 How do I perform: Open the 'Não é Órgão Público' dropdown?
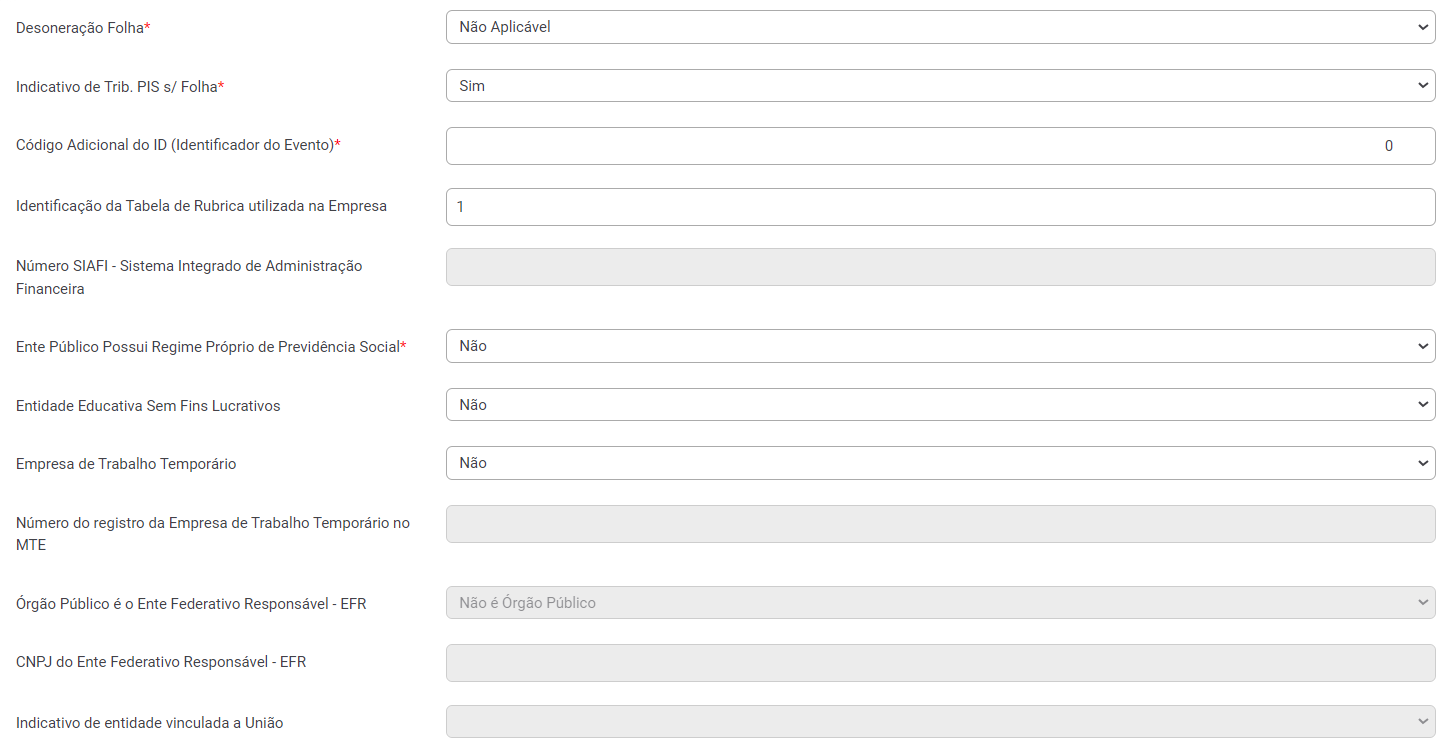coord(940,603)
